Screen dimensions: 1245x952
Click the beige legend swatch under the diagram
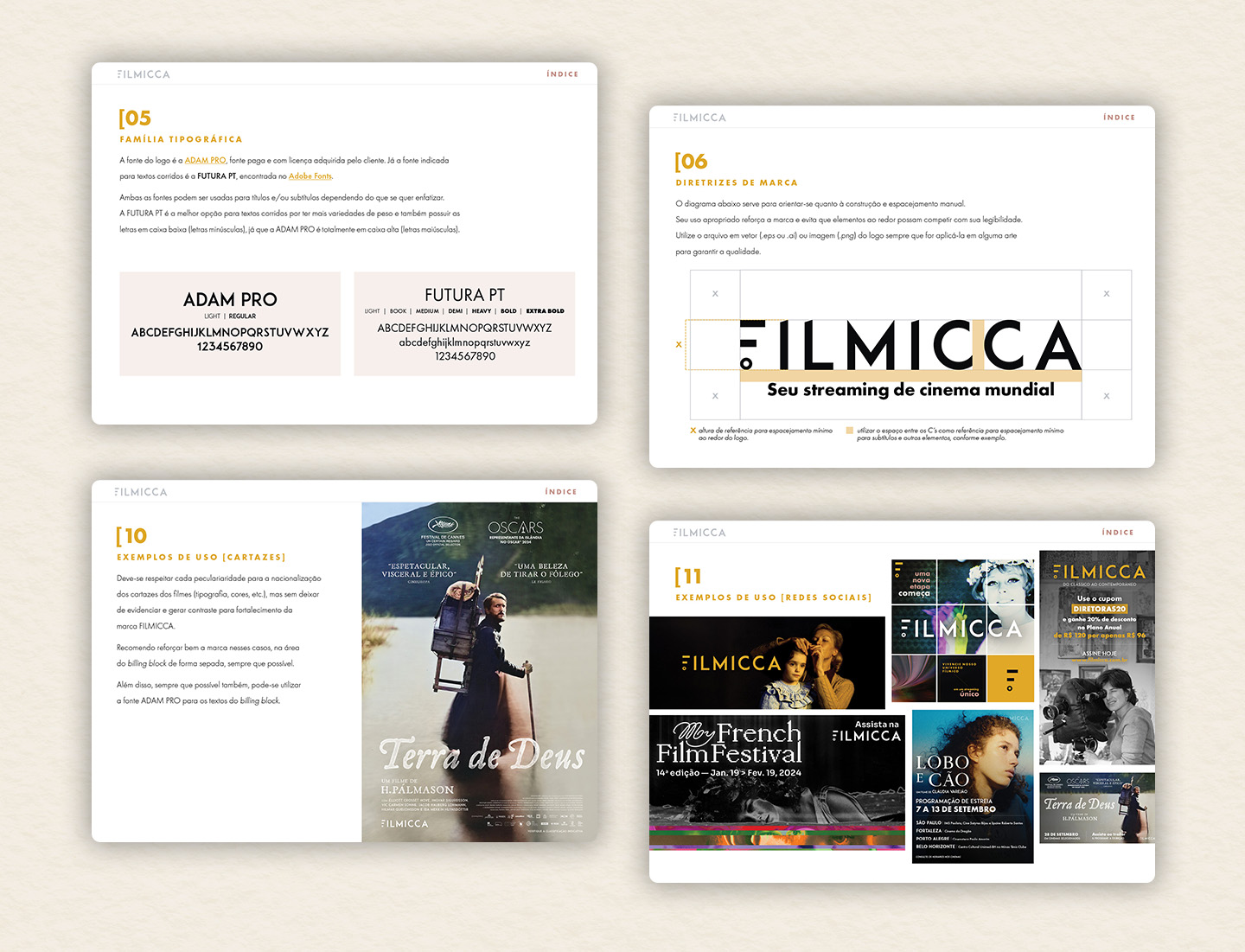[850, 430]
